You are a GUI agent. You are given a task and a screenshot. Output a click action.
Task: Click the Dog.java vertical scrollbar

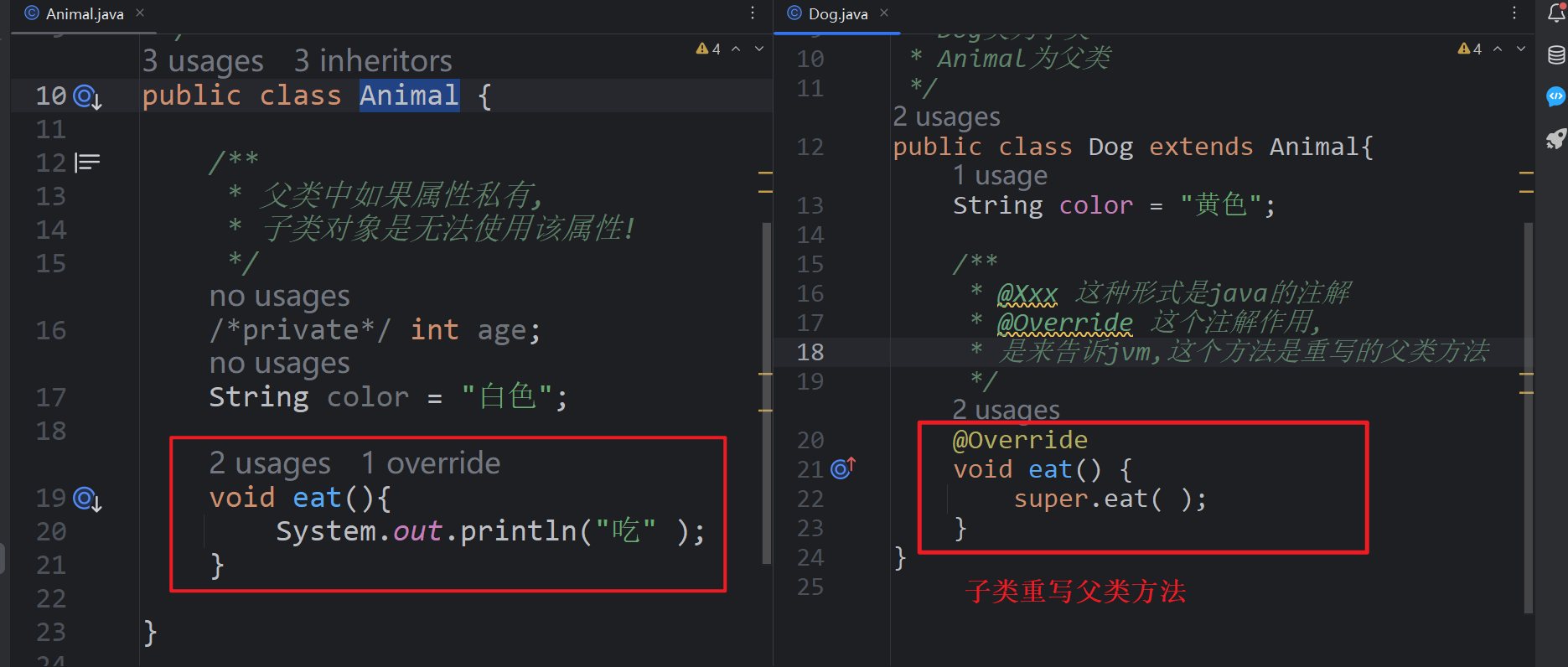click(x=1528, y=417)
